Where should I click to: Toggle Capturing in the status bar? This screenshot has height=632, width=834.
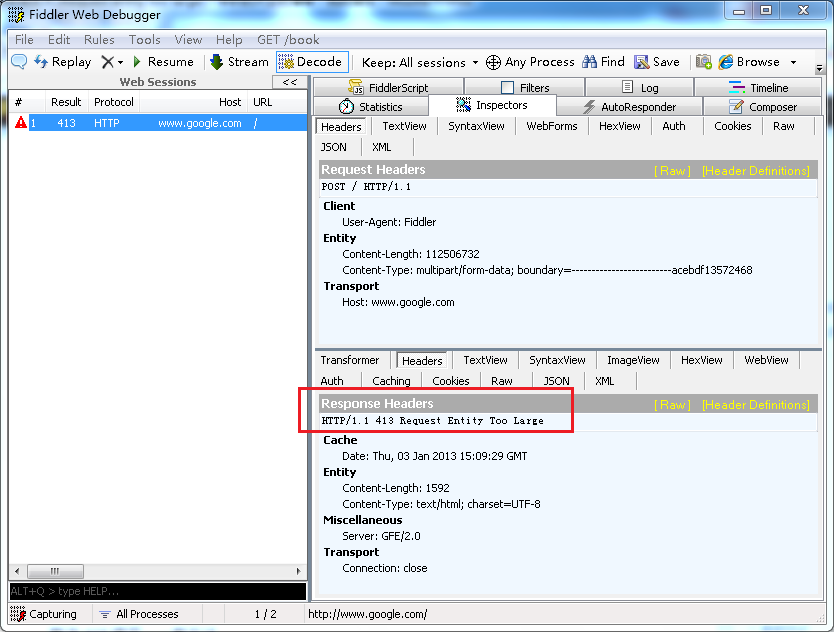click(x=44, y=614)
